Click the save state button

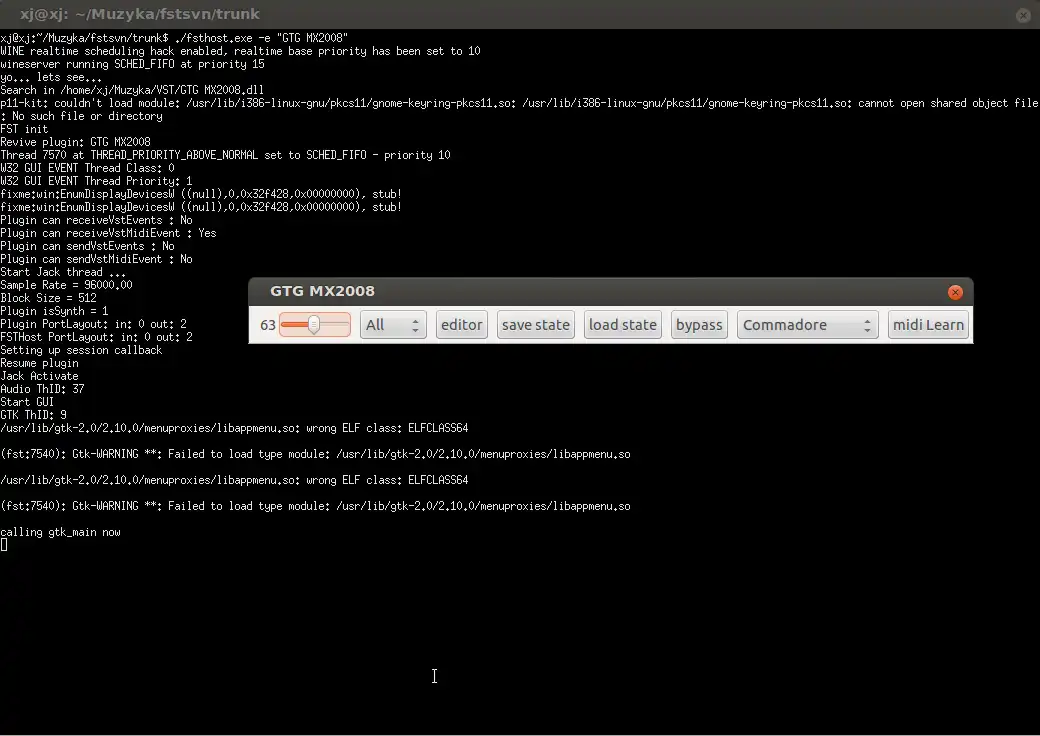(x=536, y=325)
